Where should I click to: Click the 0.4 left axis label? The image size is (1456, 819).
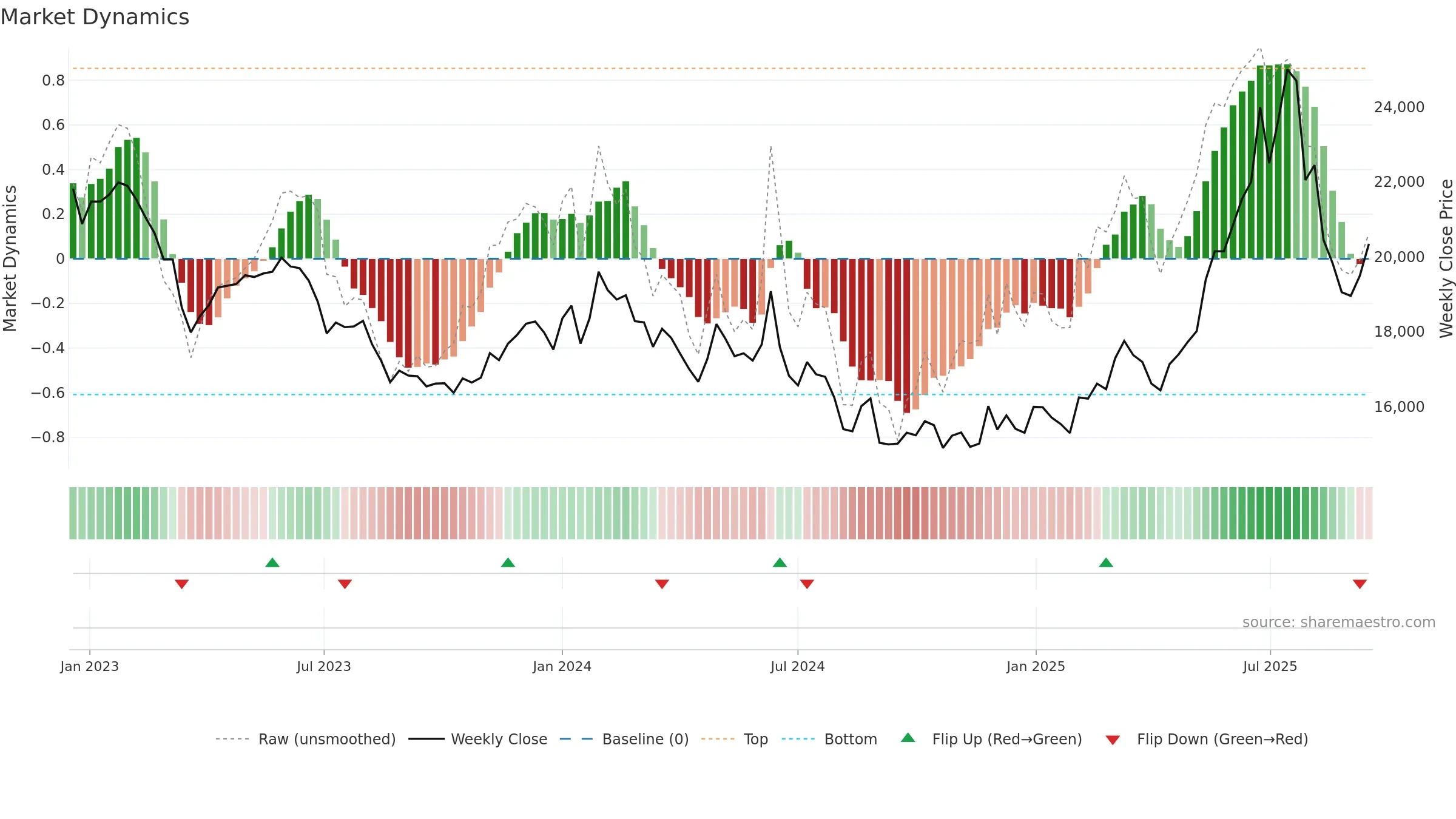[53, 169]
